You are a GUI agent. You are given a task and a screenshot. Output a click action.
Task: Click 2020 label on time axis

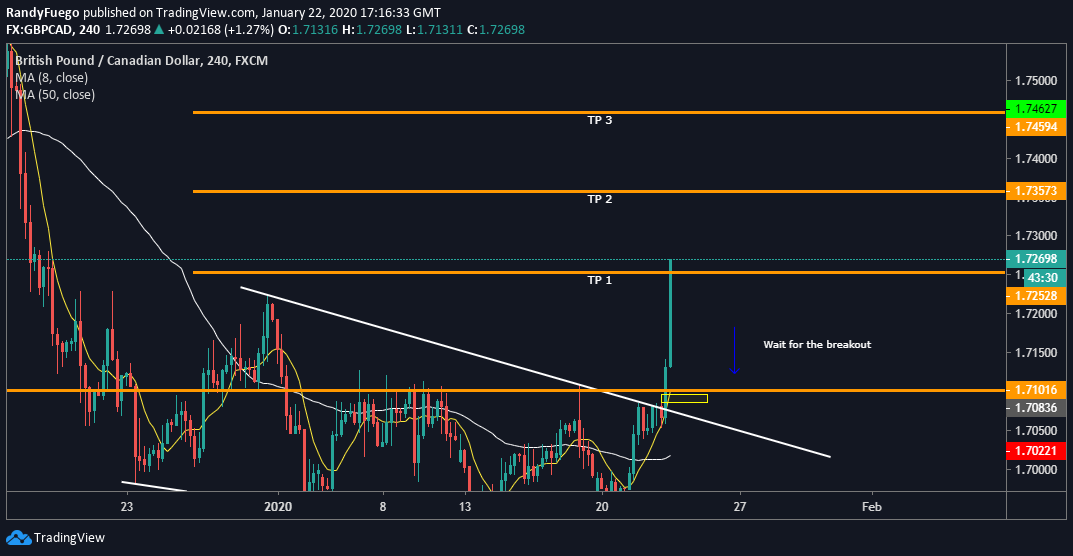click(278, 507)
